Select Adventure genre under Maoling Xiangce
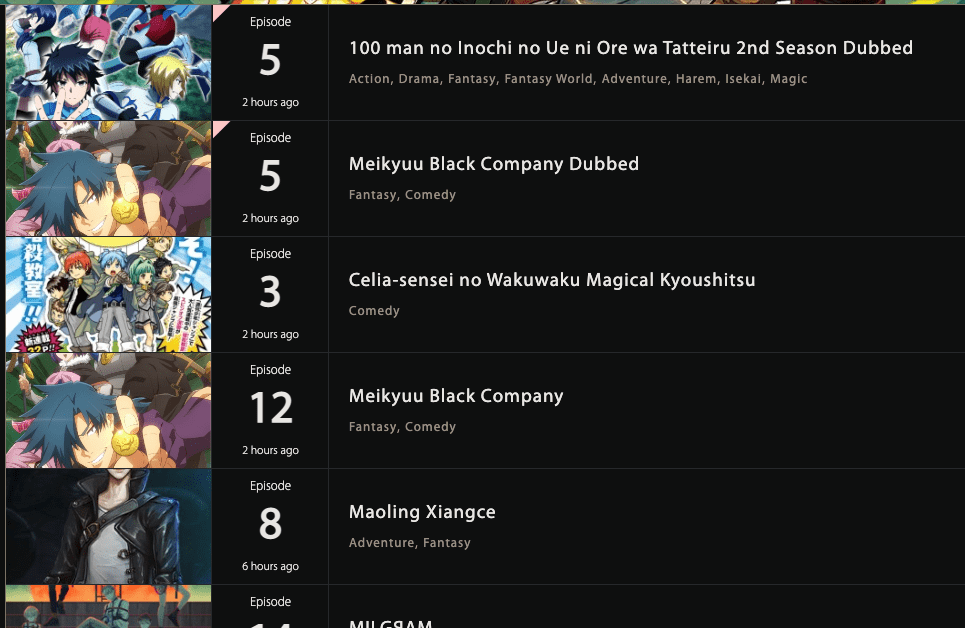 coord(381,543)
